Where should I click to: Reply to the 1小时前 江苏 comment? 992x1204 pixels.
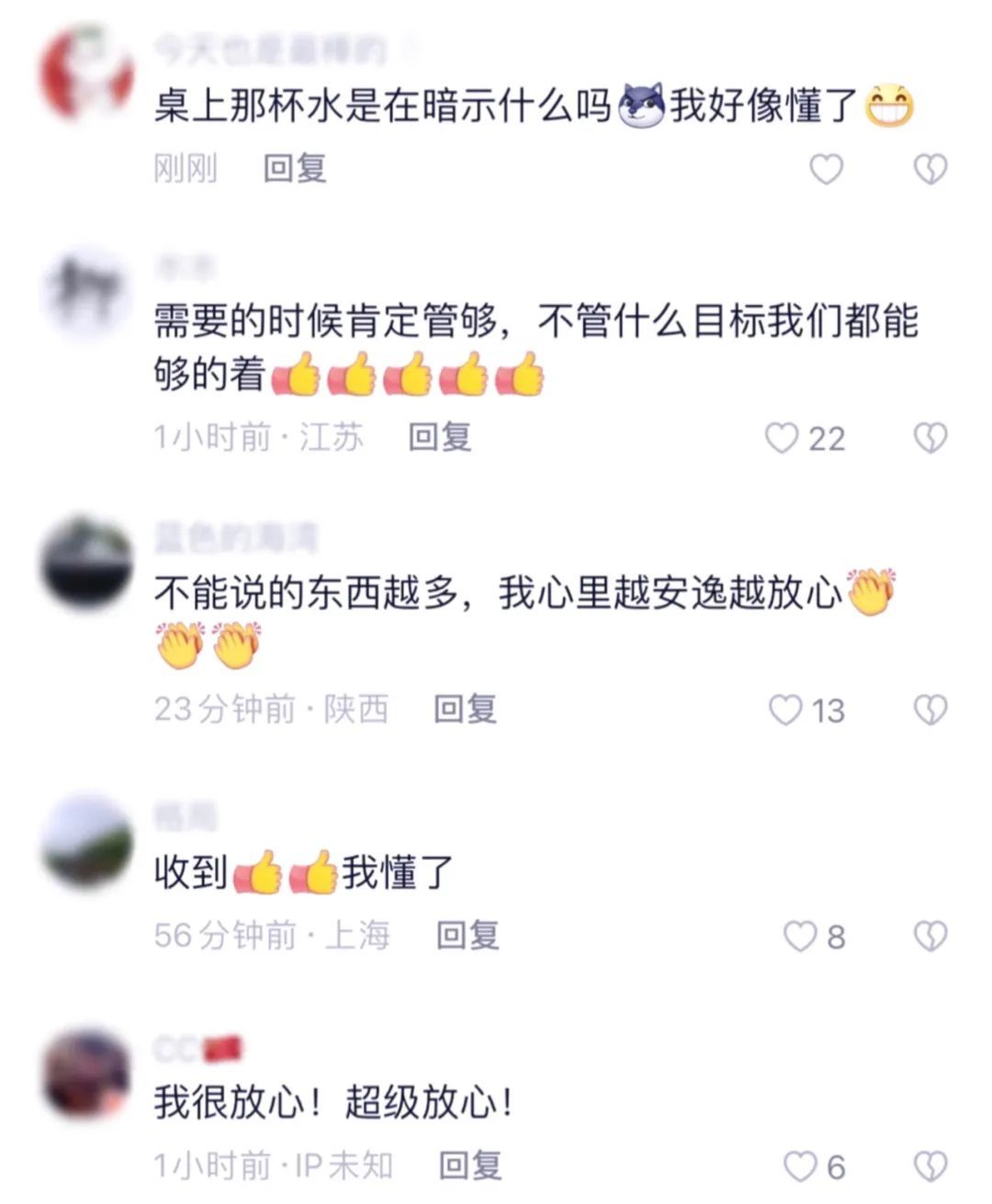pos(440,437)
